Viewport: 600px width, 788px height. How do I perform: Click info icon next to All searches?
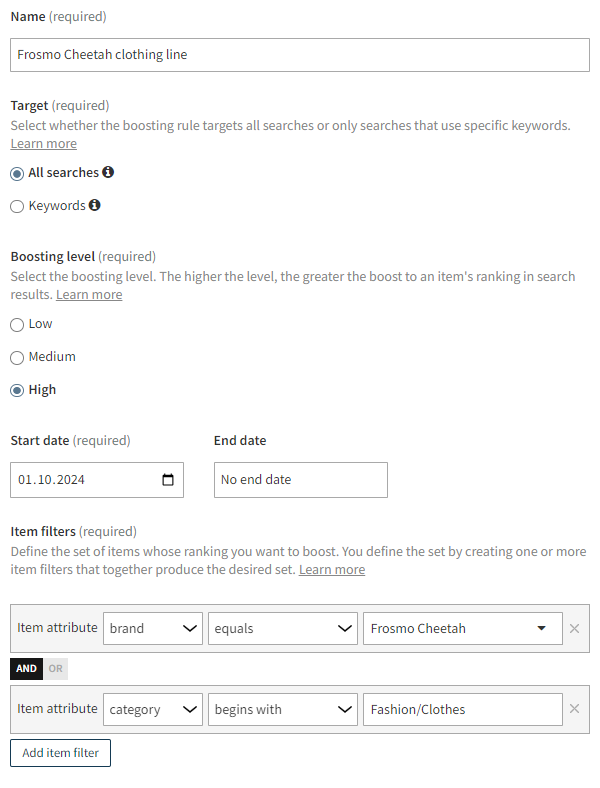click(x=108, y=172)
